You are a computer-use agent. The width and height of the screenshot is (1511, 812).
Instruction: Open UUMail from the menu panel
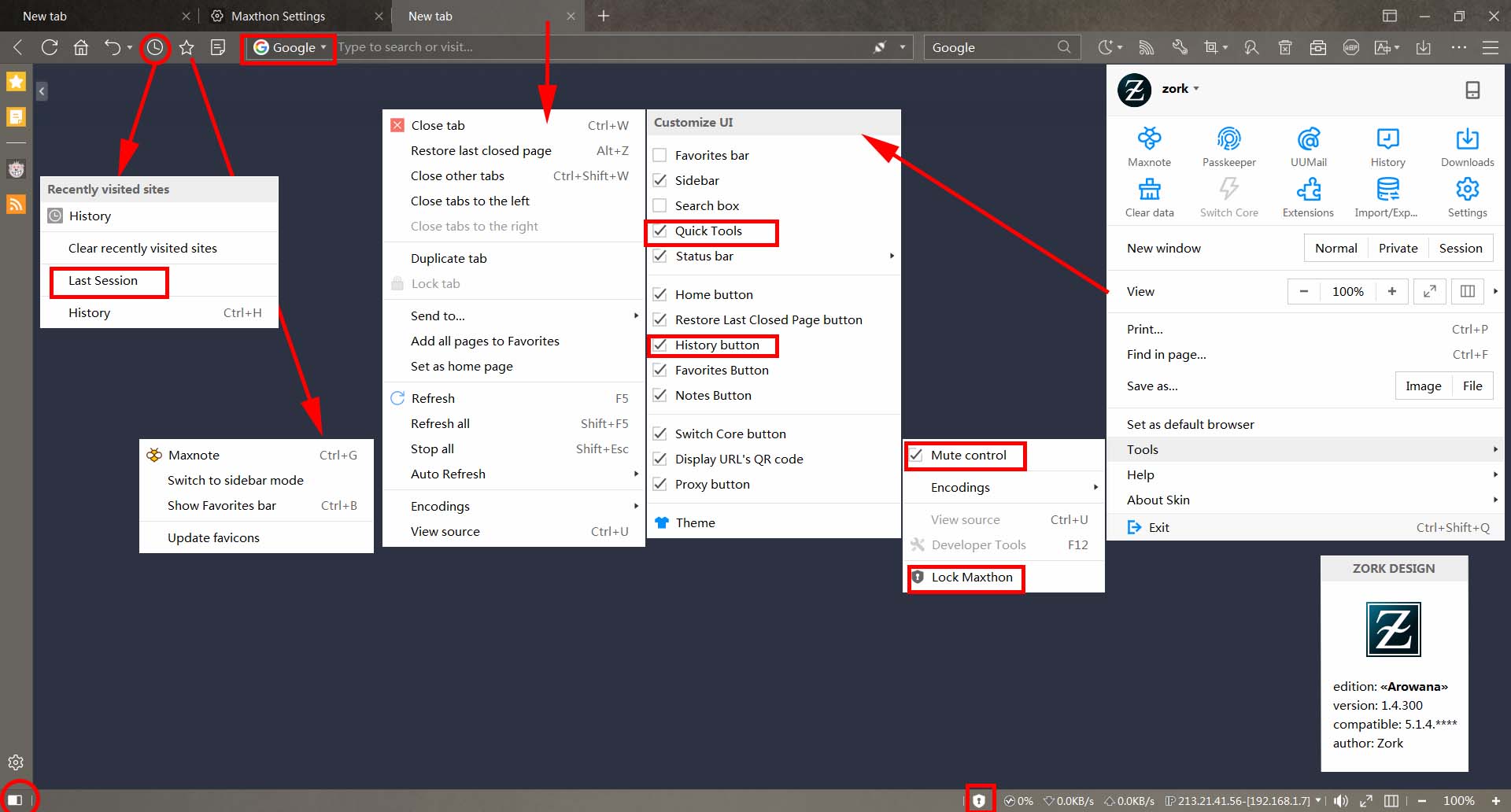click(x=1309, y=146)
